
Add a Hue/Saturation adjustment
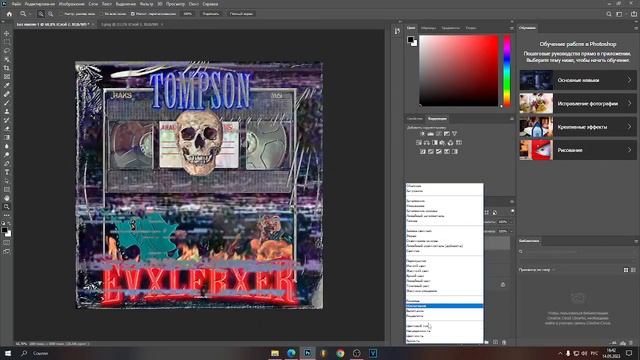click(419, 142)
